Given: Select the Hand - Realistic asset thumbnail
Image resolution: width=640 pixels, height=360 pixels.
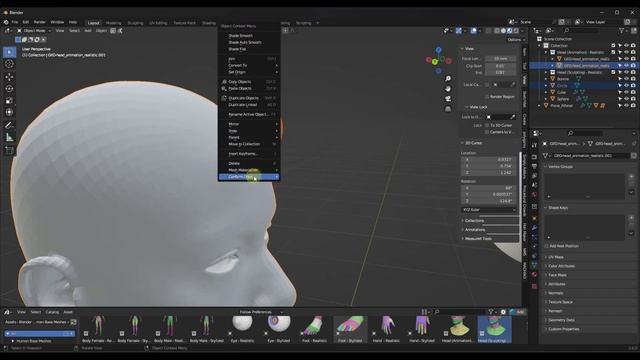Looking at the screenshot, I should click(x=386, y=329).
